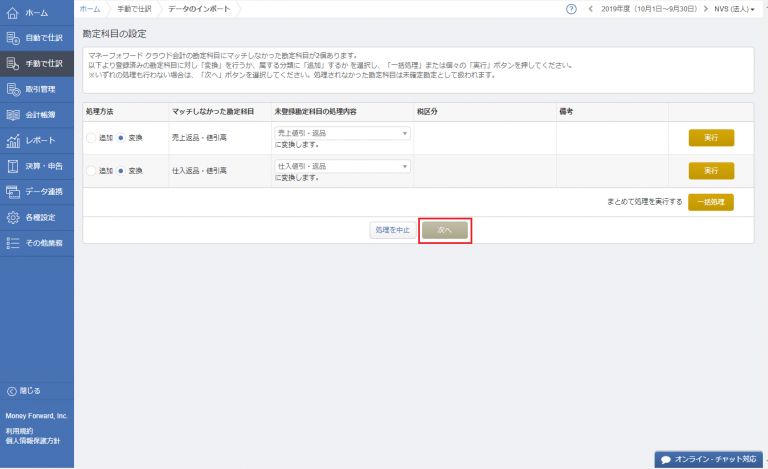Open the データ連携 sidebar icon
768x469 pixels.
[x=13, y=191]
